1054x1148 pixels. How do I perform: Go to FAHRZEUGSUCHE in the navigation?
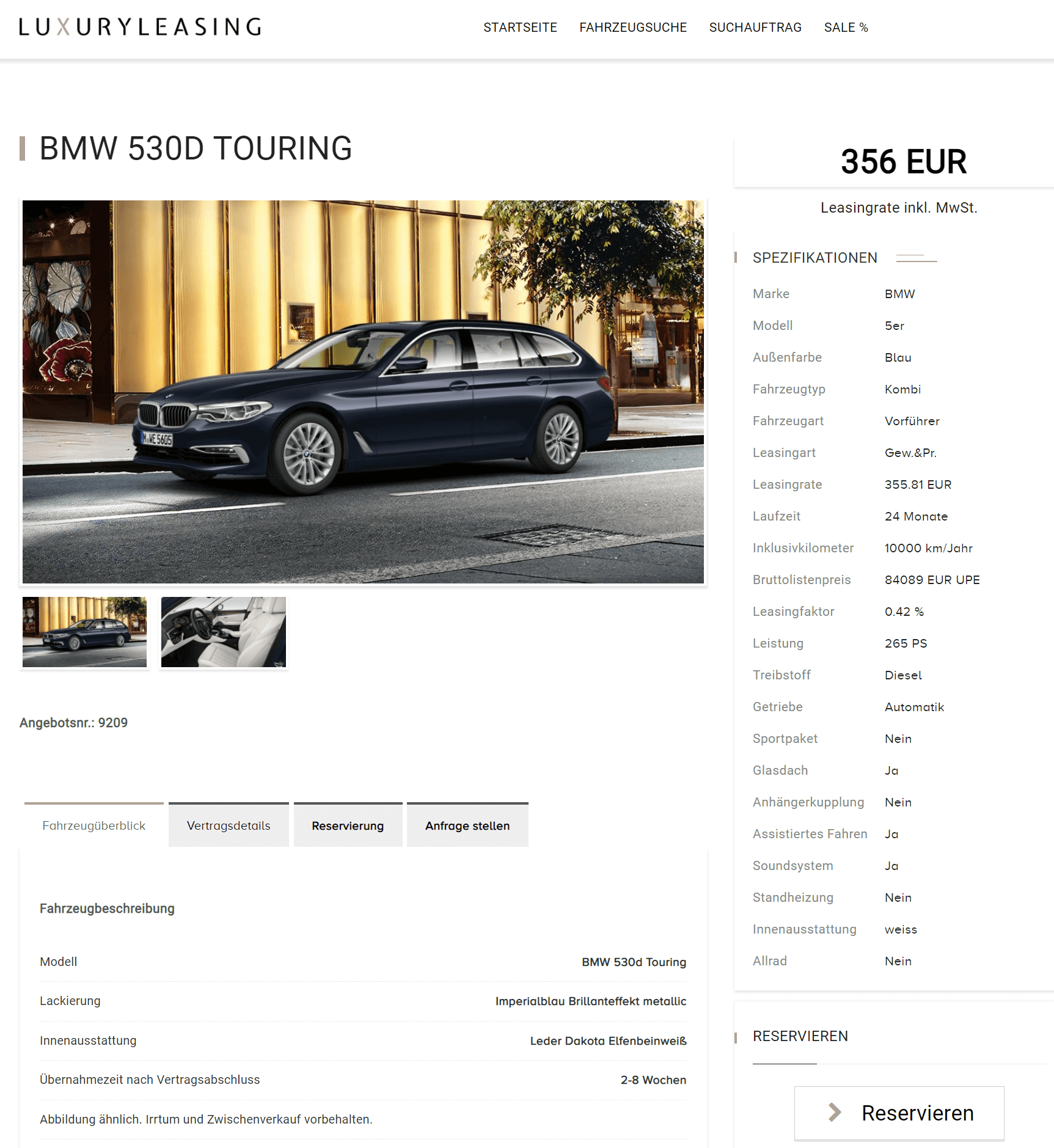pyautogui.click(x=633, y=27)
